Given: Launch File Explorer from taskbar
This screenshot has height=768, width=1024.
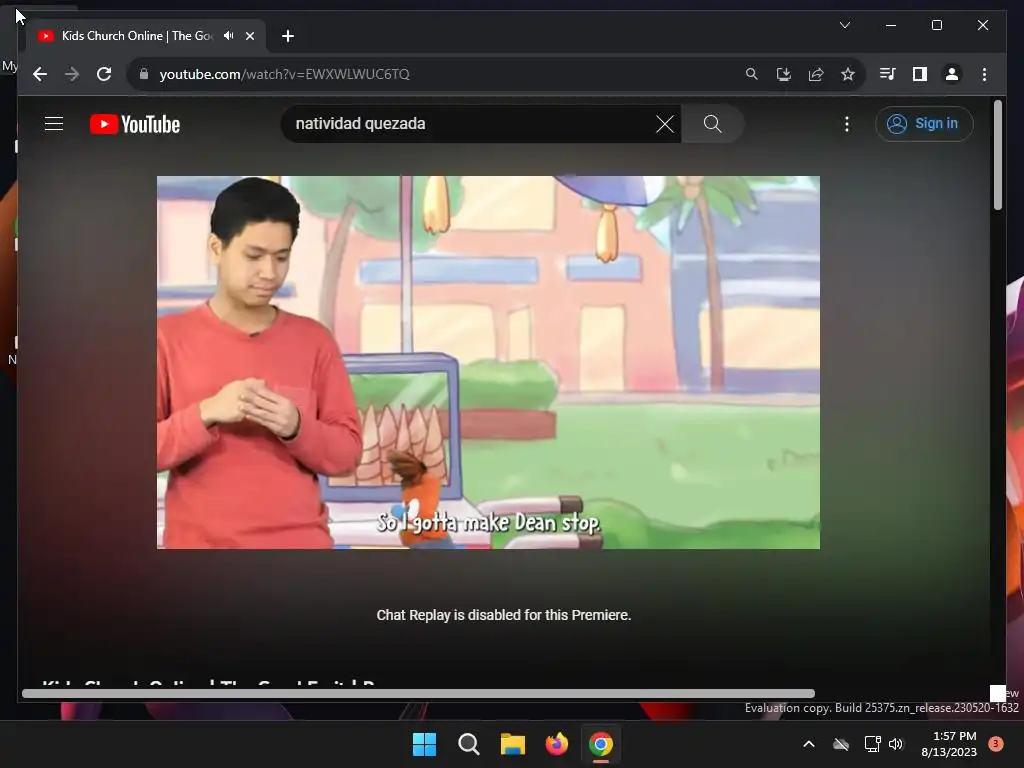Looking at the screenshot, I should (x=513, y=744).
